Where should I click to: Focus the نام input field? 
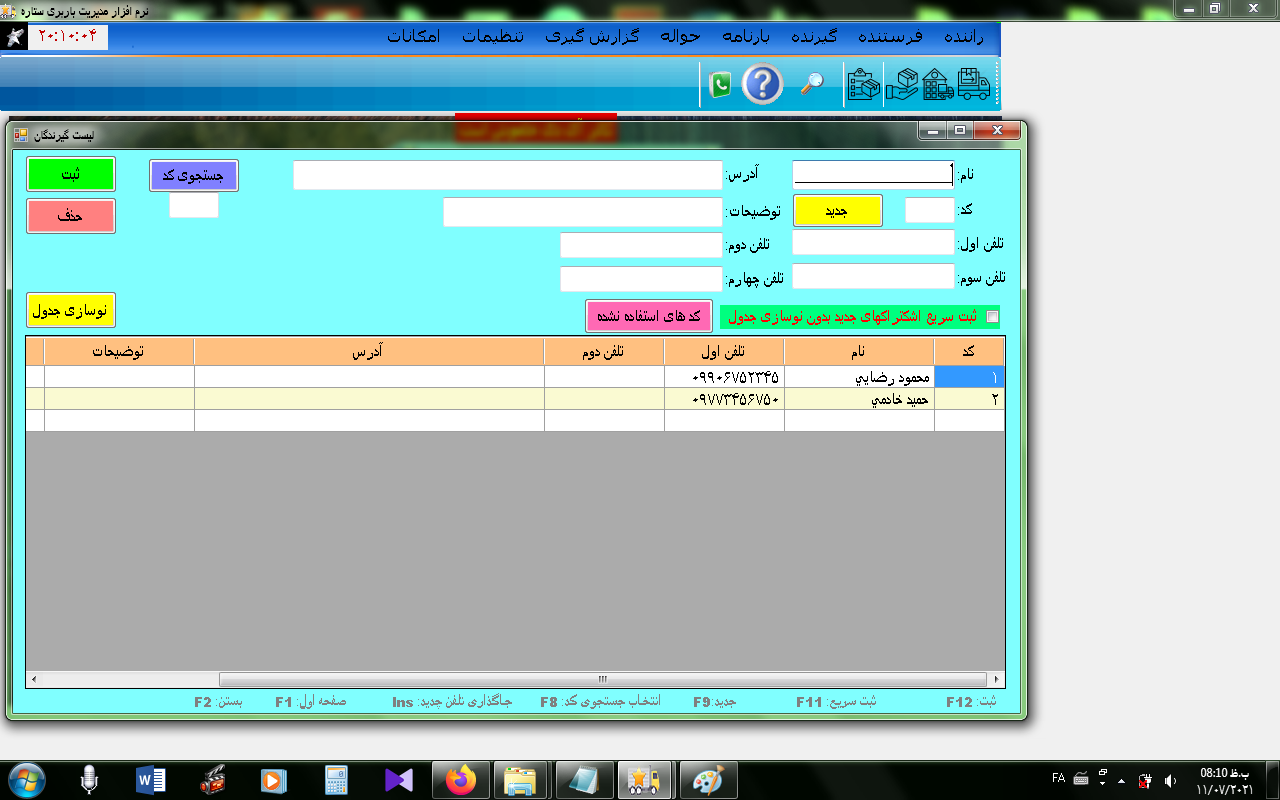click(x=874, y=174)
